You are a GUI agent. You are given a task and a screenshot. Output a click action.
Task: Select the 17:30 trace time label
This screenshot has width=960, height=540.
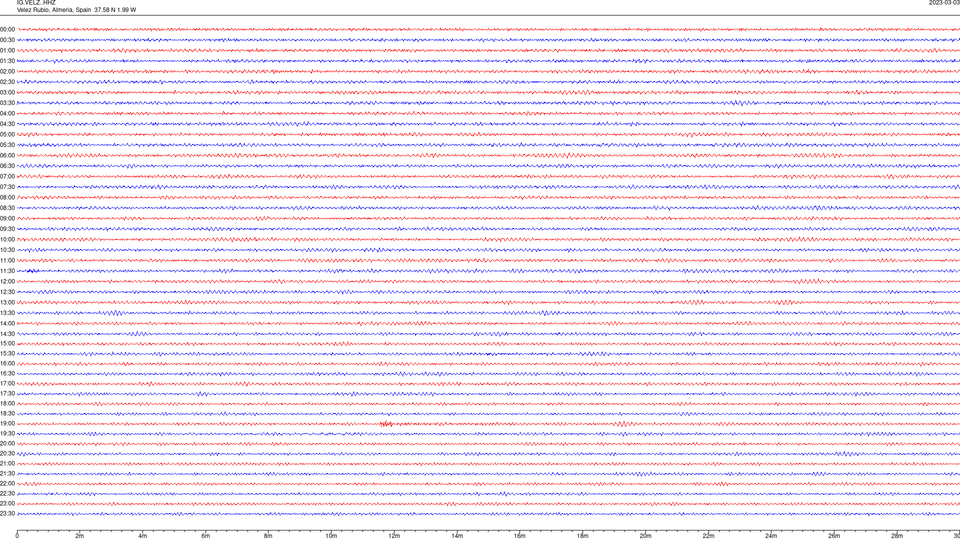[x=7, y=394]
